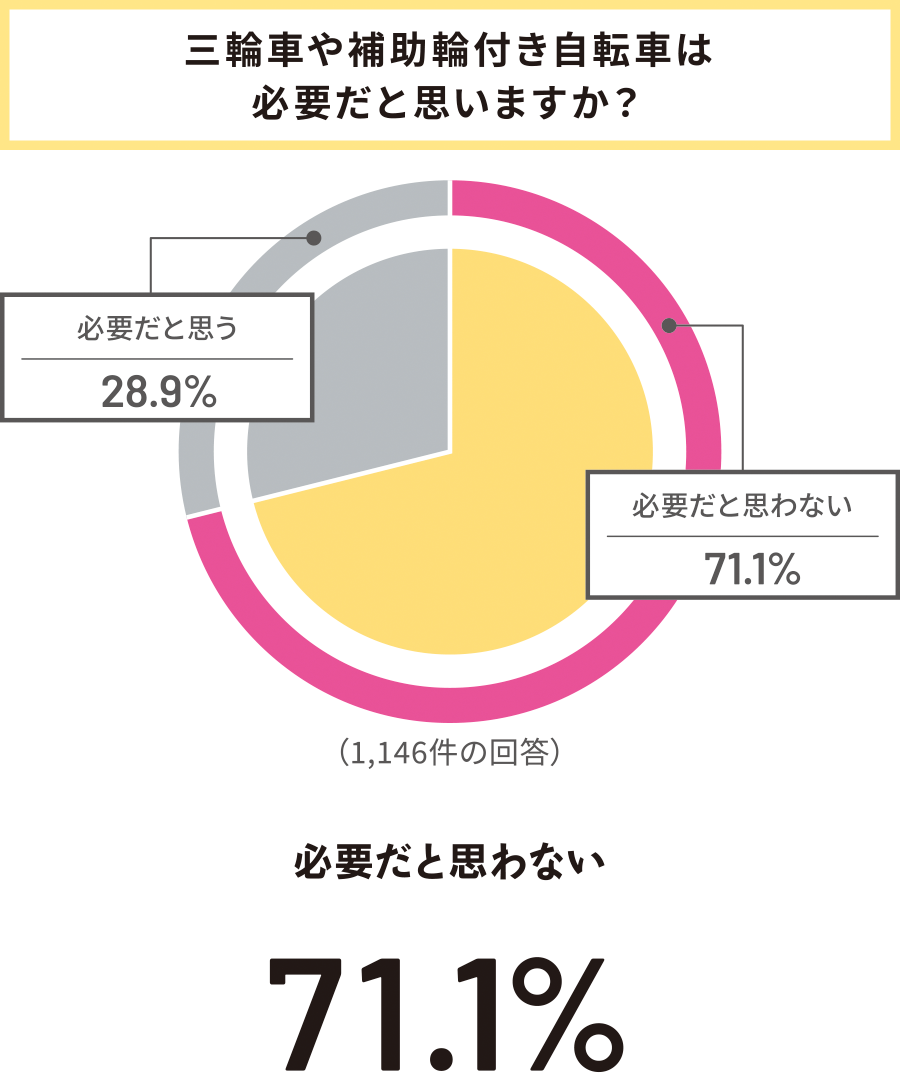Click the "(1,146件の回答)" response count caption
The image size is (900, 1080).
(449, 751)
